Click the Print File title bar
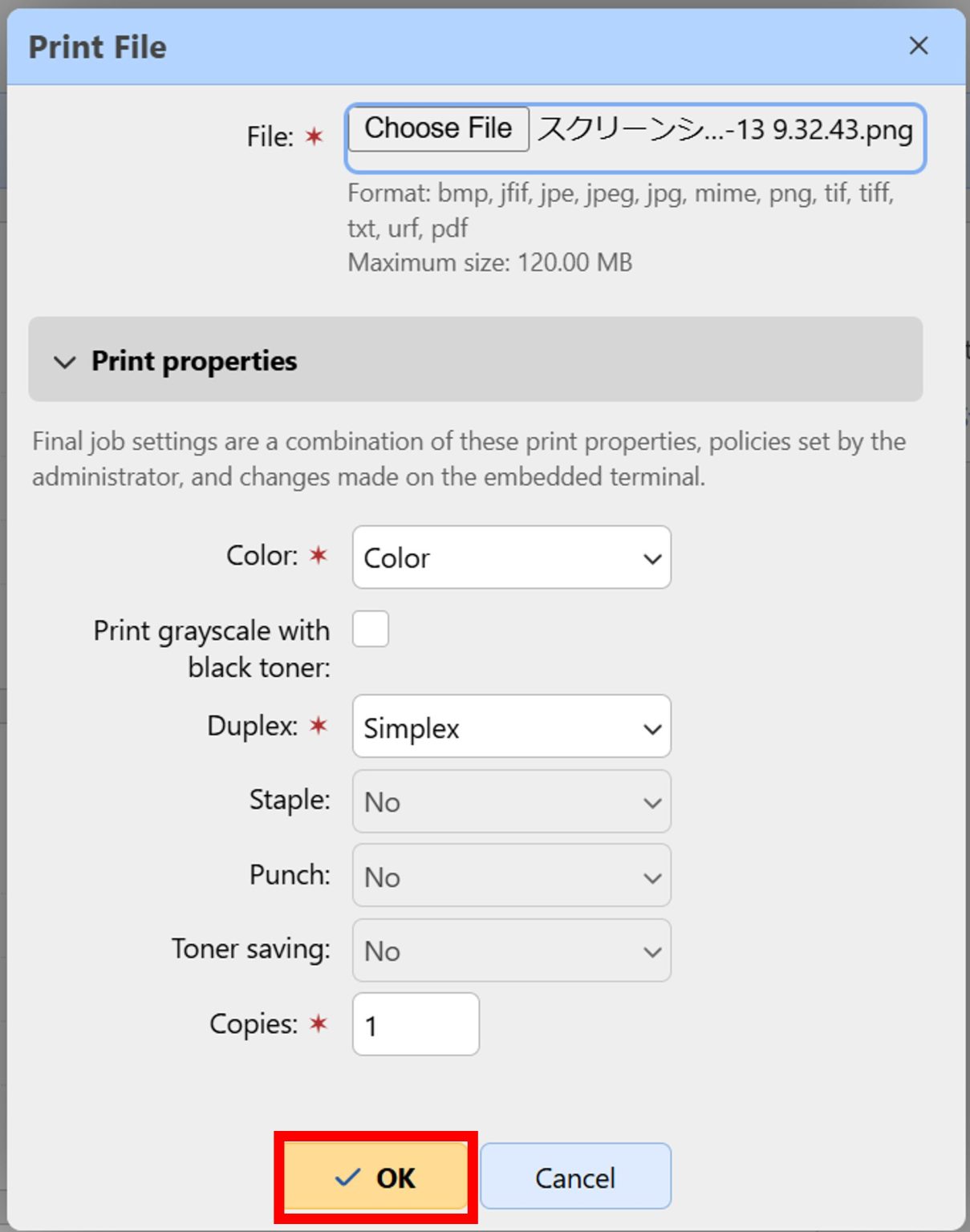This screenshot has width=970, height=1232. point(98,47)
